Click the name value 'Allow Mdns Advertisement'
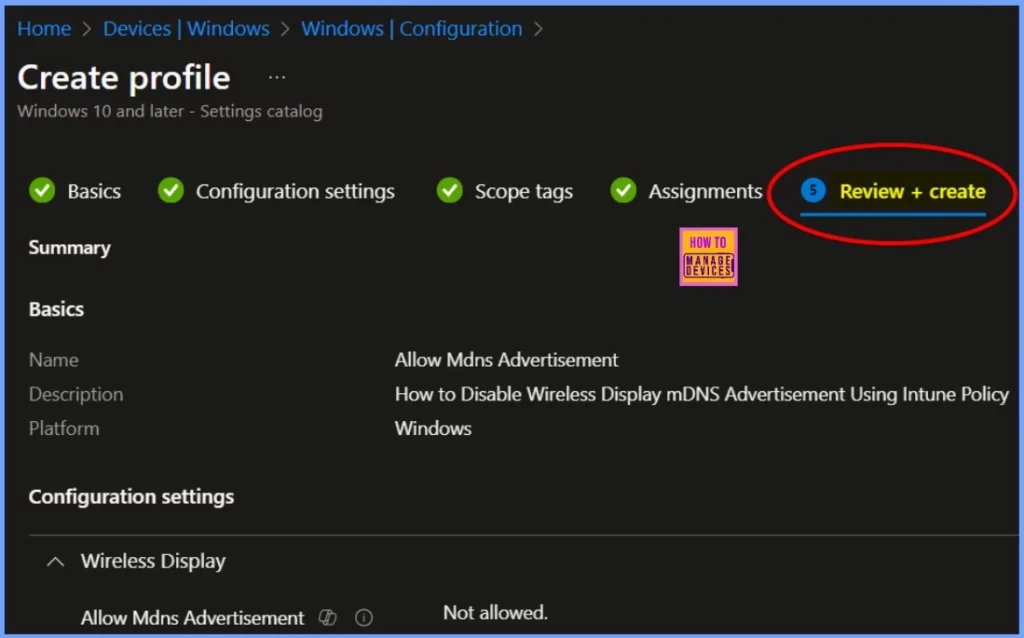This screenshot has height=638, width=1024. [x=506, y=360]
